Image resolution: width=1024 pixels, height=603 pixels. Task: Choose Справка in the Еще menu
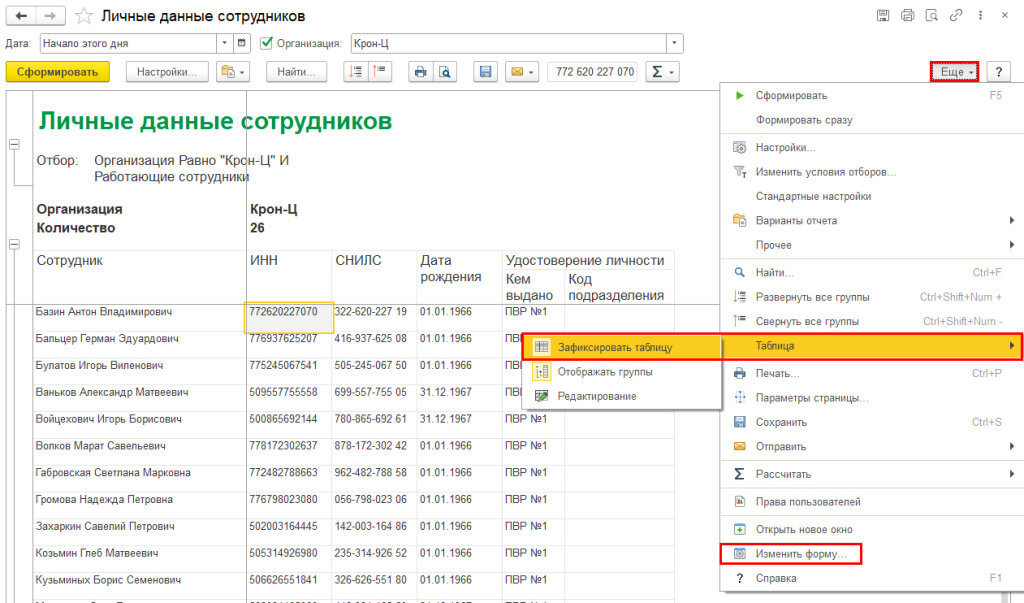pos(871,578)
